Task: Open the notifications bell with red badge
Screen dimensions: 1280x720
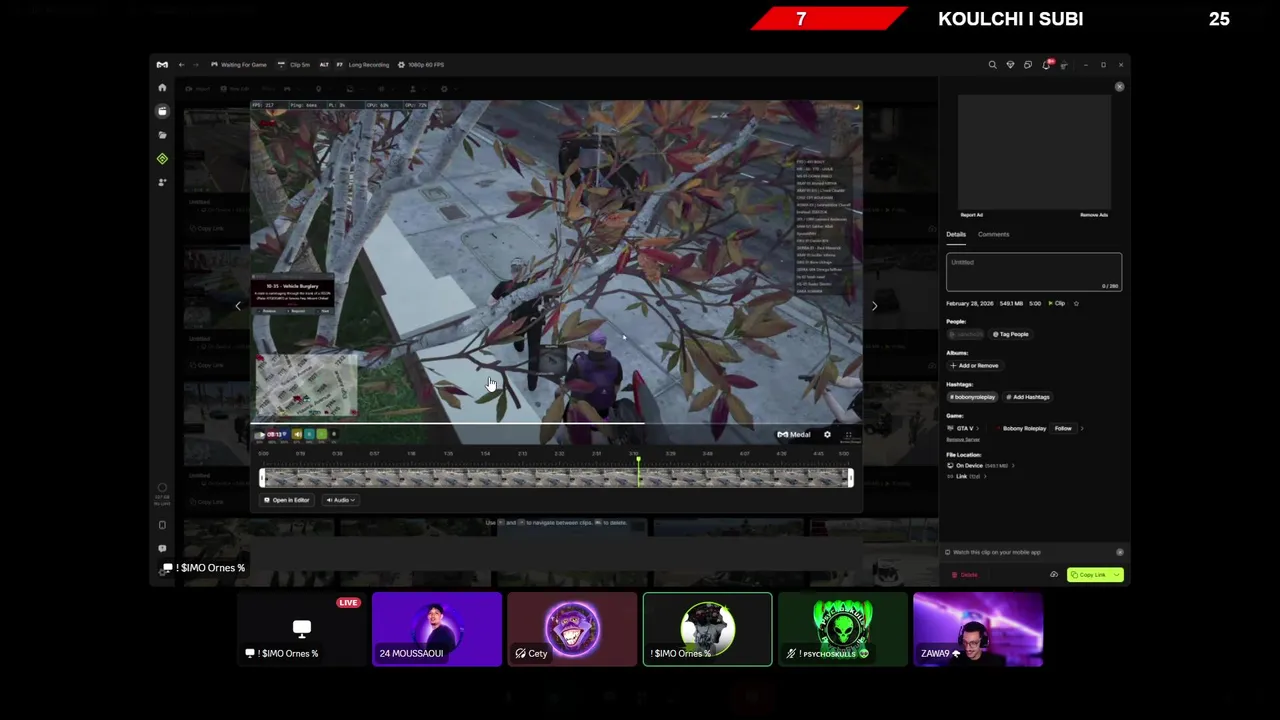Action: click(1047, 65)
